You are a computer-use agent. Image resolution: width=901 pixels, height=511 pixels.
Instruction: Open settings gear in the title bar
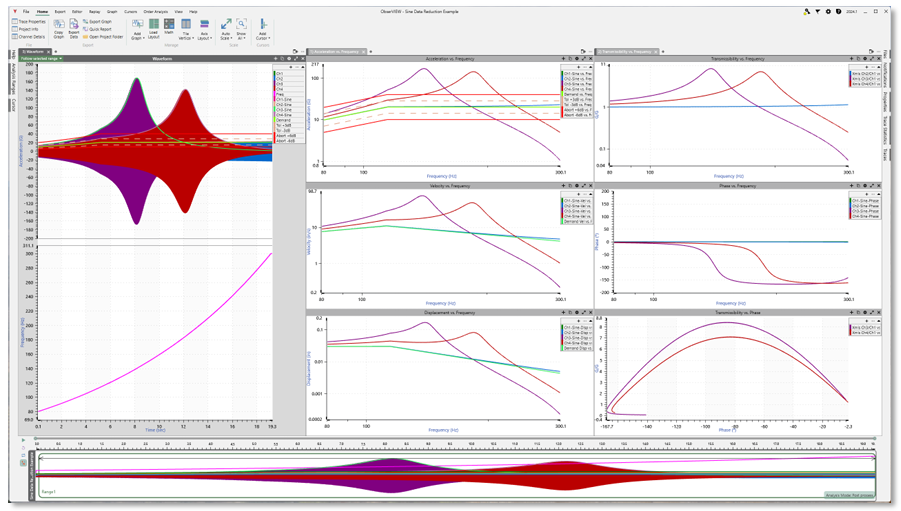(828, 11)
